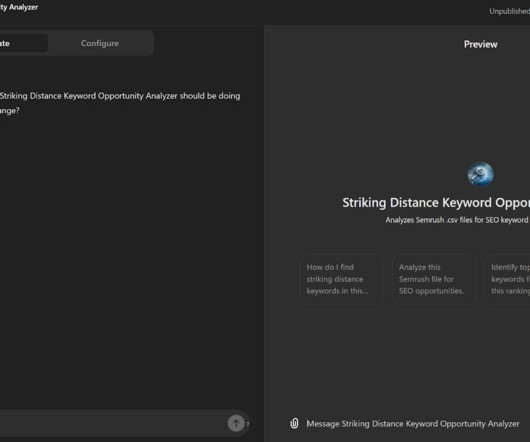The height and width of the screenshot is (442, 530).
Task: Select the partially visible Create tab
Action: [x=23, y=43]
